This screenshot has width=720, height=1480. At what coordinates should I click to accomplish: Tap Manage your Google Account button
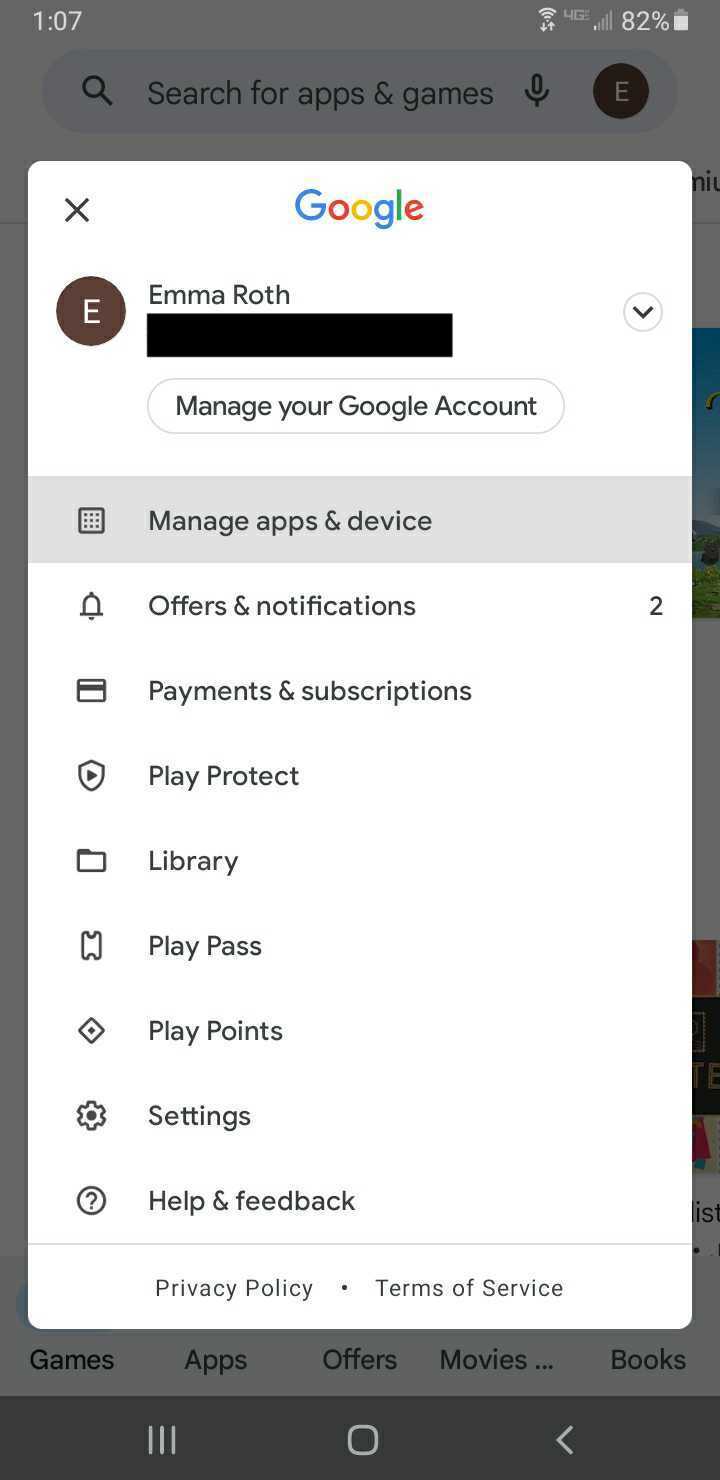356,406
